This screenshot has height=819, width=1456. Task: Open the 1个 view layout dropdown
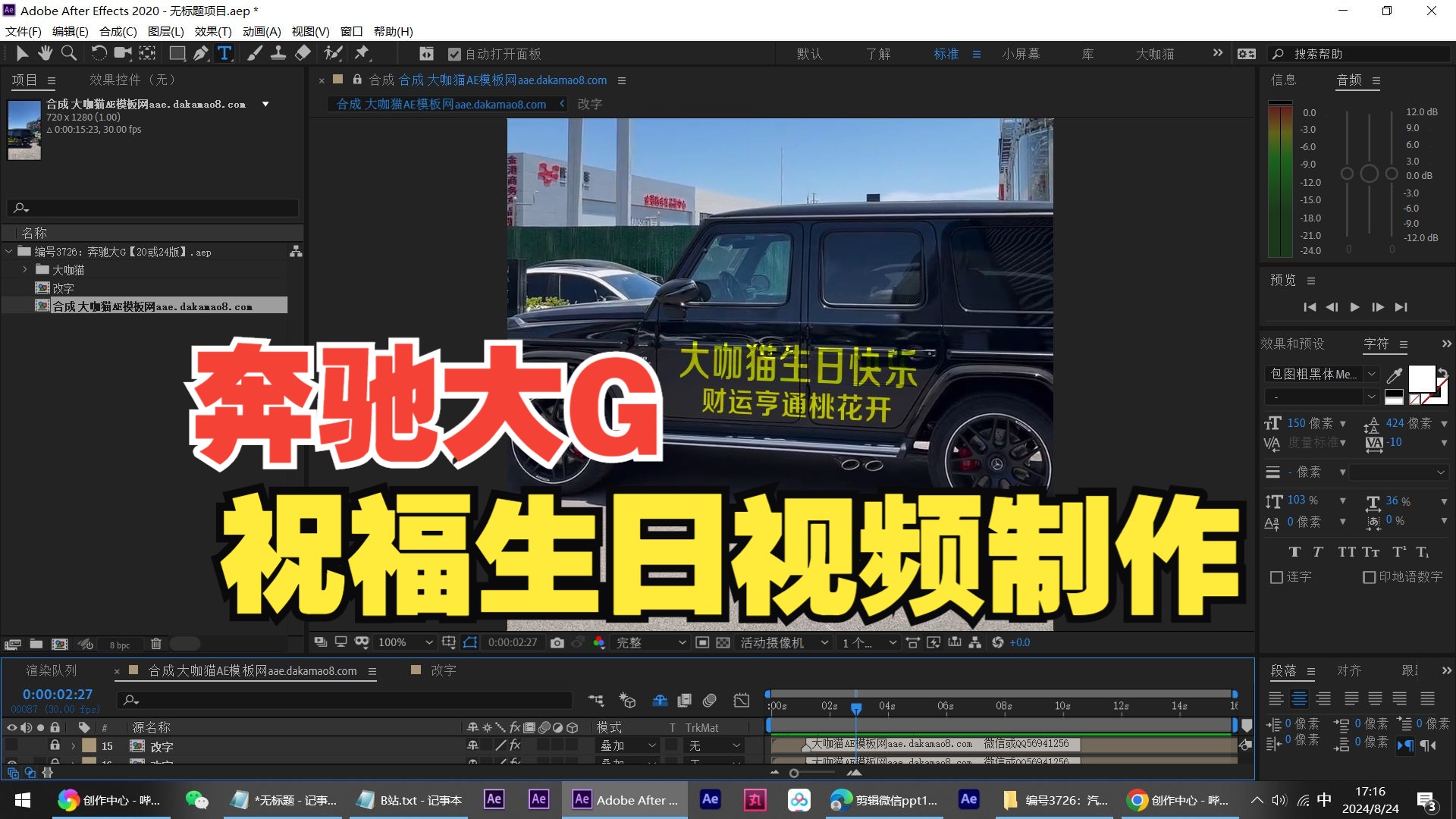[869, 642]
